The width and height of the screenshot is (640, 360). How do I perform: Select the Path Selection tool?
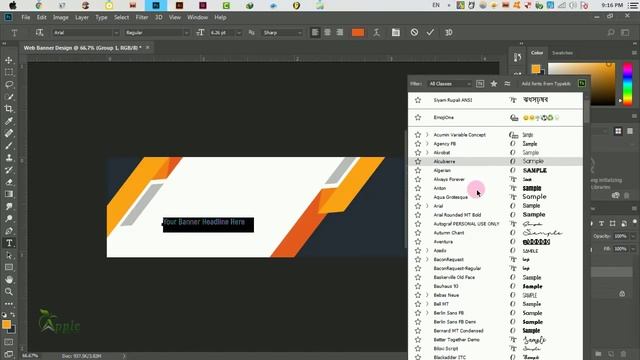click(x=9, y=256)
